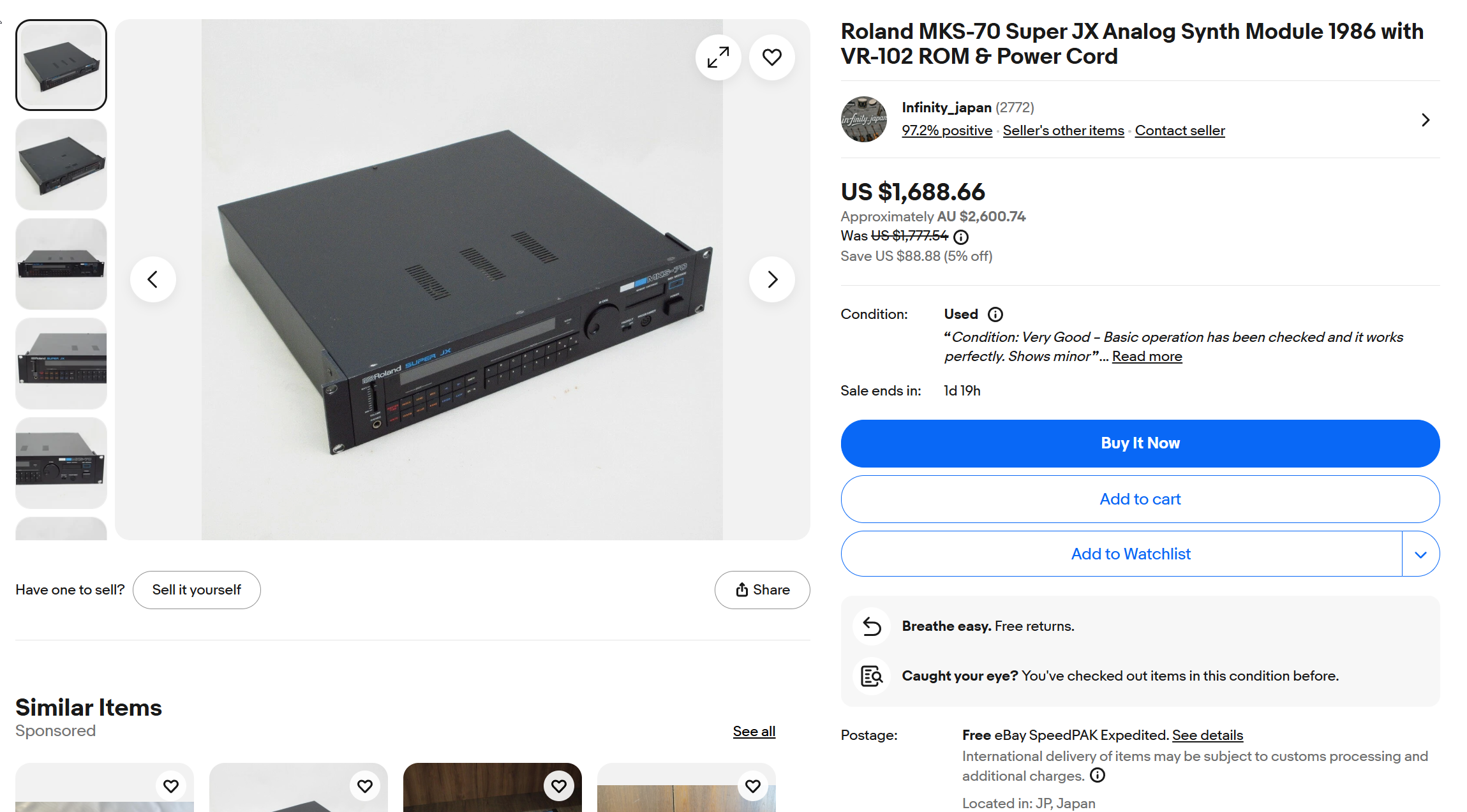The width and height of the screenshot is (1467, 812).
Task: Open info icon for customs charges note
Action: [x=1097, y=776]
